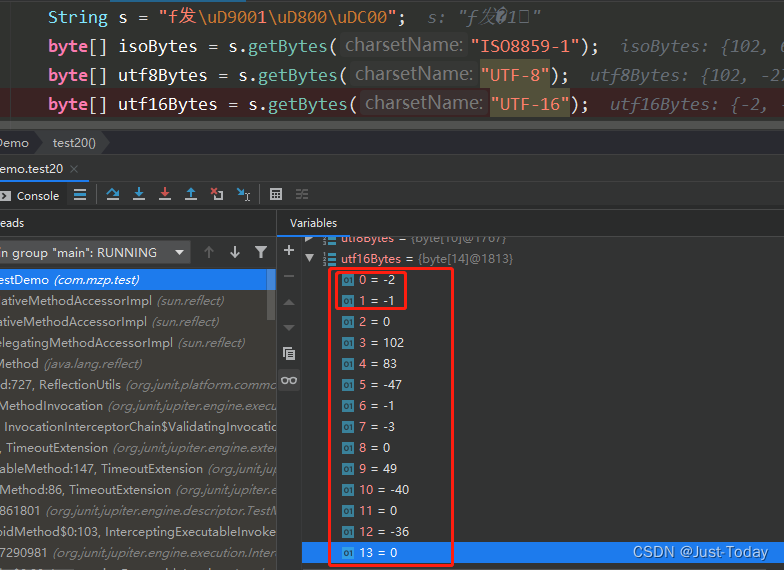Click the plus icon to add a watch

click(x=289, y=250)
